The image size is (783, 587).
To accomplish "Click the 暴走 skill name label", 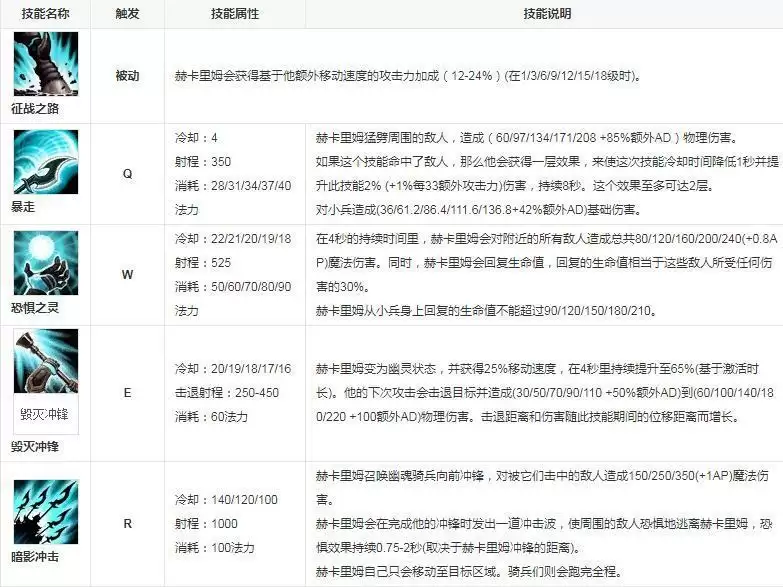I will point(23,206).
